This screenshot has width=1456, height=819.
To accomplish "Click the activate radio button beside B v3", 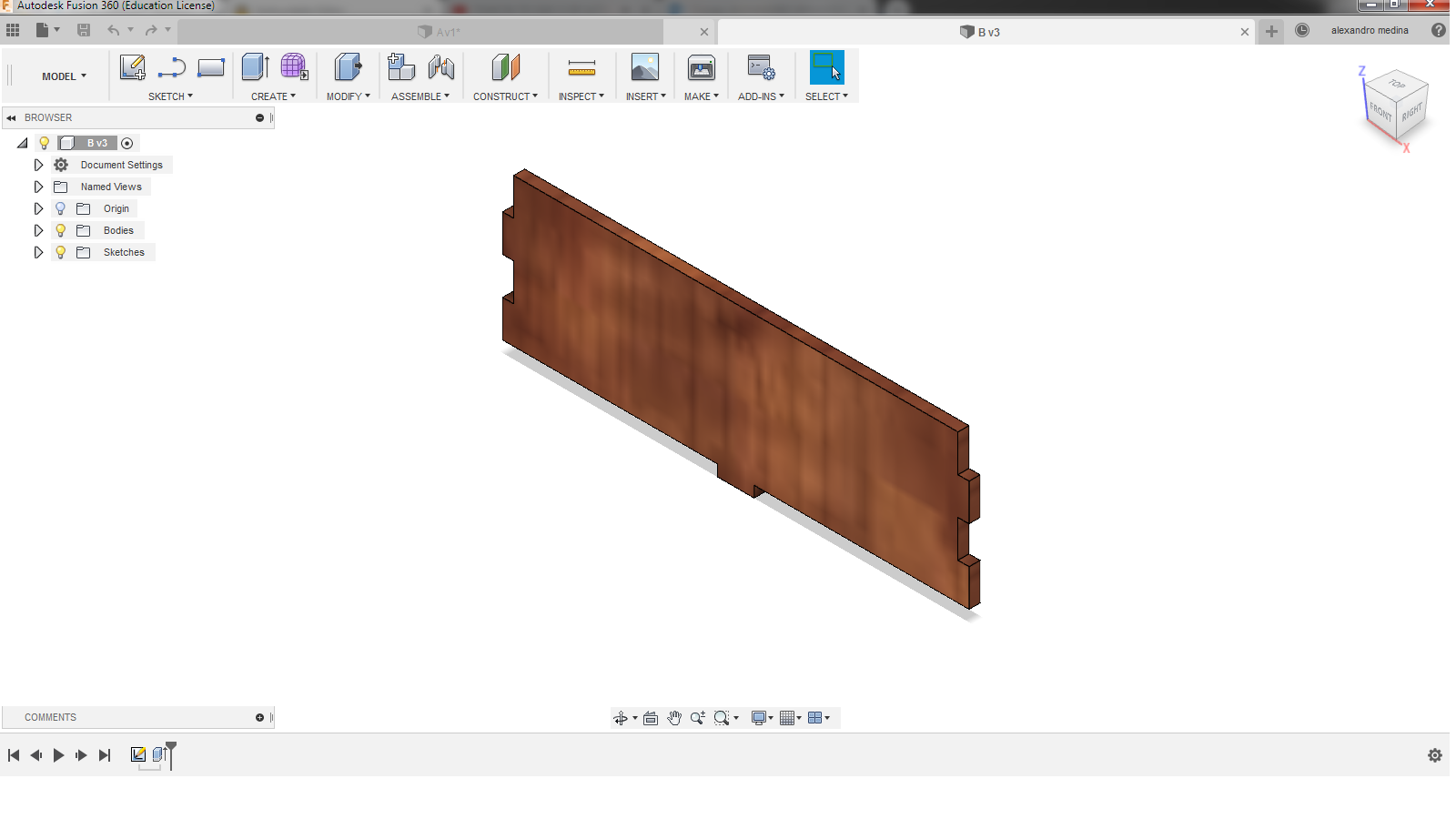I will click(127, 143).
